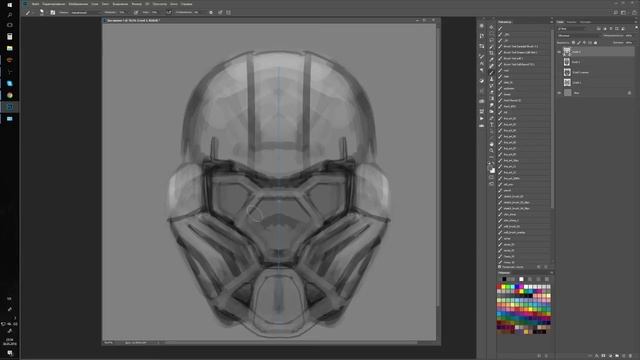Select the Eraser tool

(x=491, y=92)
